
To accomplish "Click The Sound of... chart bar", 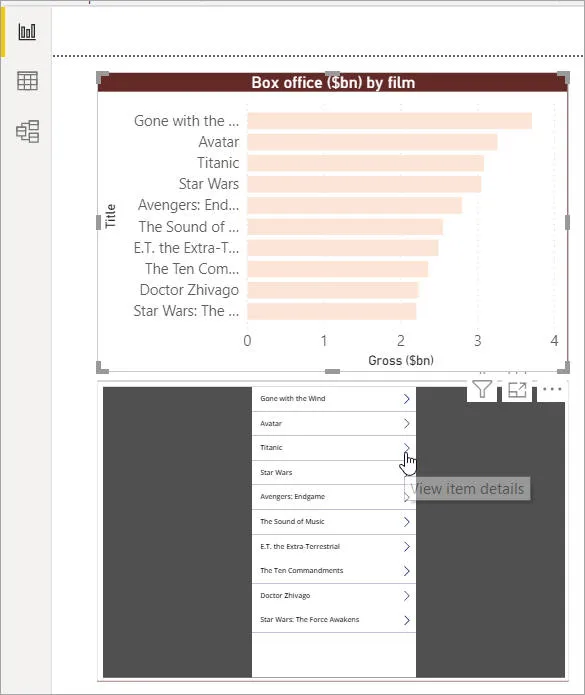I will click(x=345, y=227).
